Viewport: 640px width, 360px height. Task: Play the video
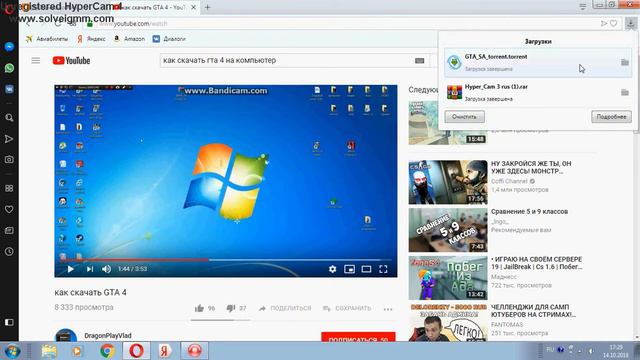[x=71, y=269]
